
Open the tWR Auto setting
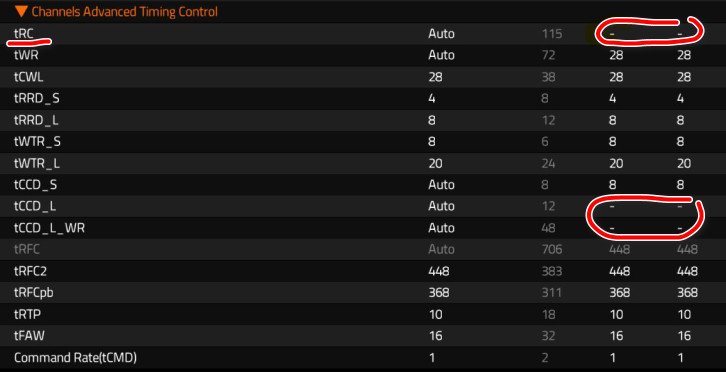[441, 55]
